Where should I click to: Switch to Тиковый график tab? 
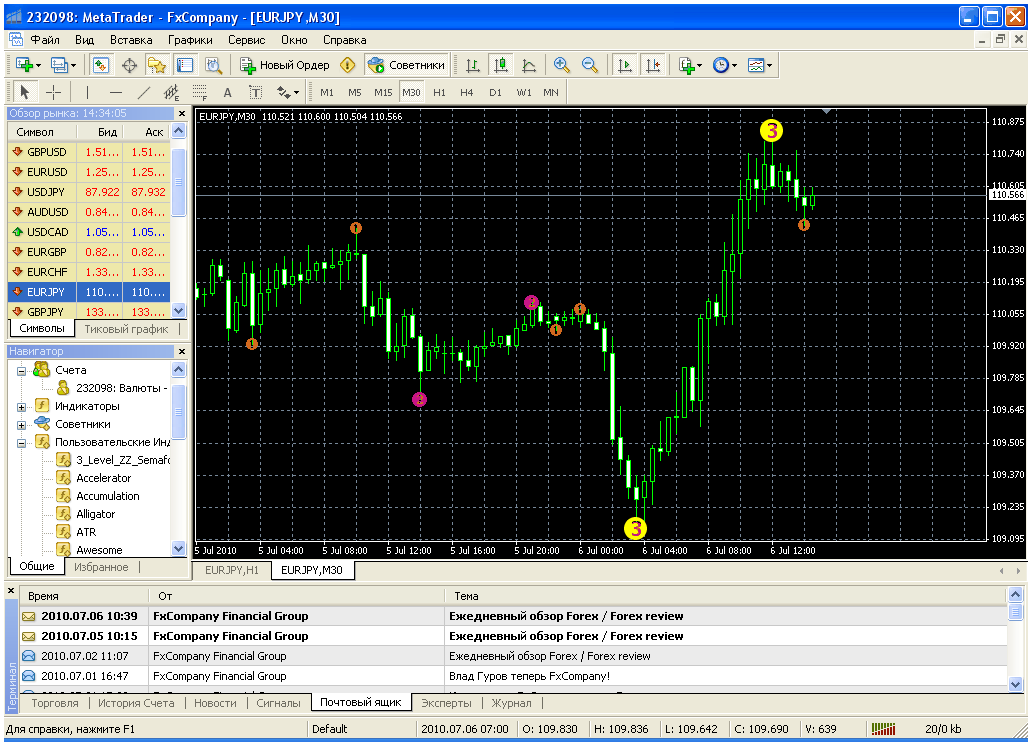[126, 329]
